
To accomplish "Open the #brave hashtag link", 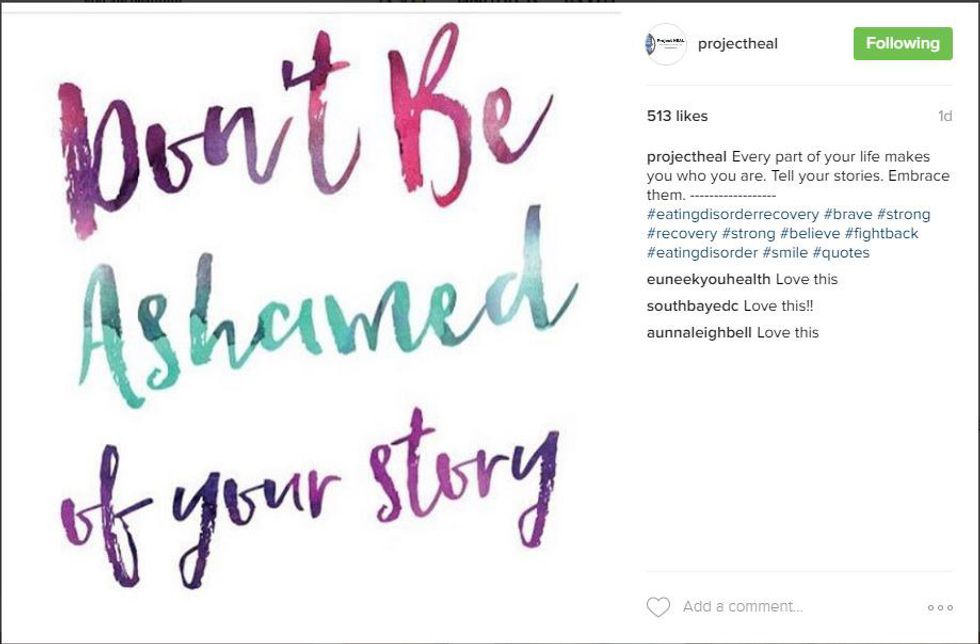I will [x=848, y=215].
